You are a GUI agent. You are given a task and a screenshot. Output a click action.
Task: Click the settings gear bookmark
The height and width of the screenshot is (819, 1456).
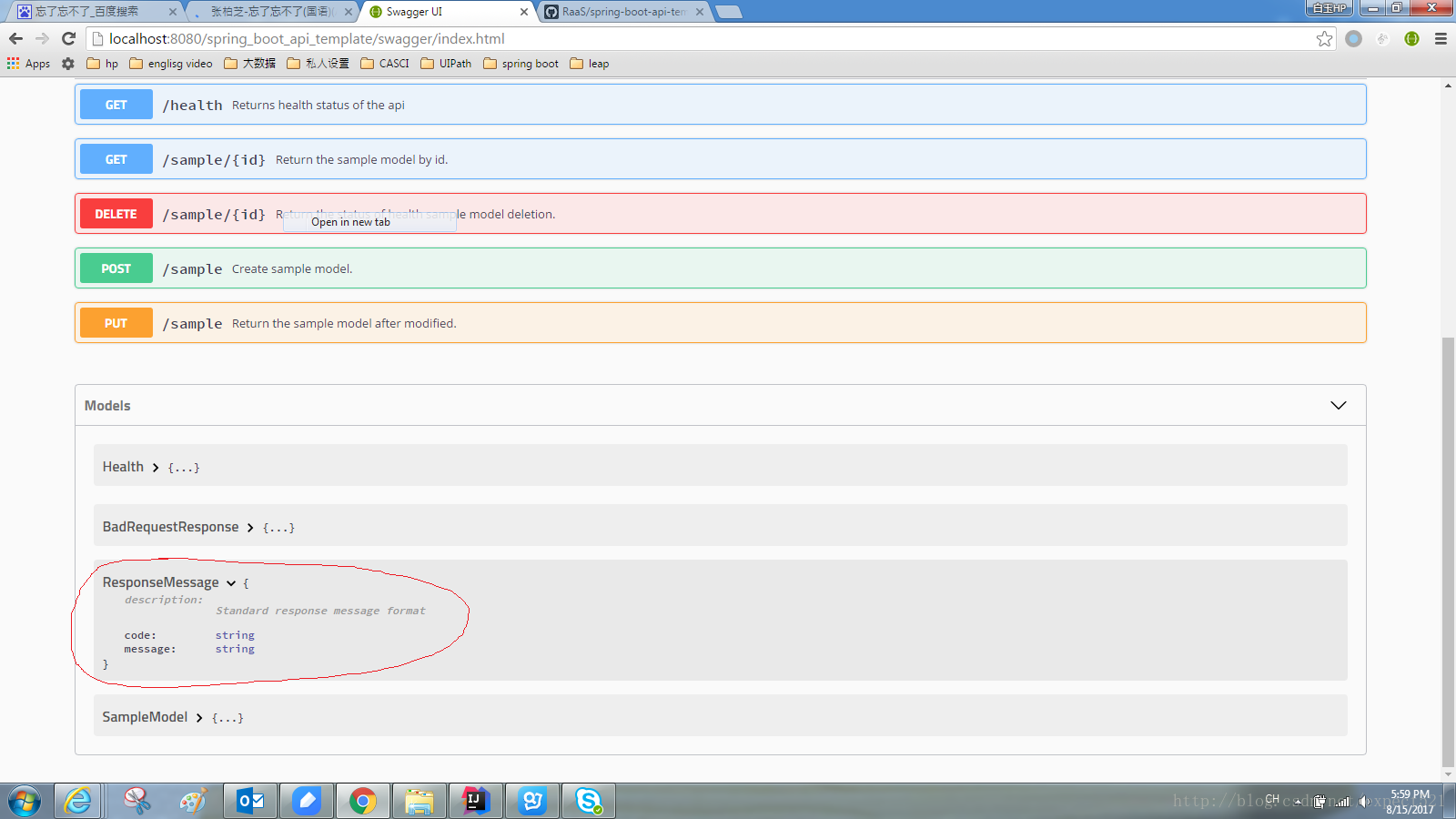68,63
